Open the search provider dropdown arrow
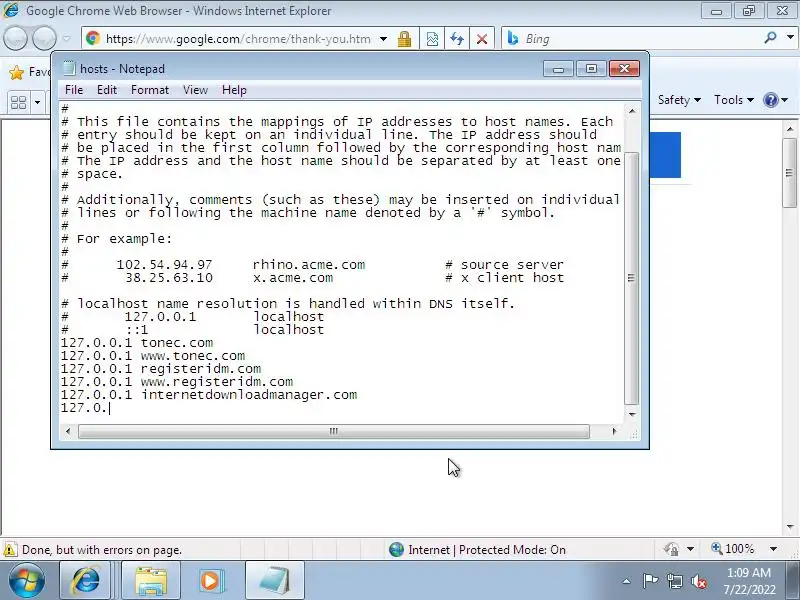The width and height of the screenshot is (800, 600). click(x=790, y=38)
